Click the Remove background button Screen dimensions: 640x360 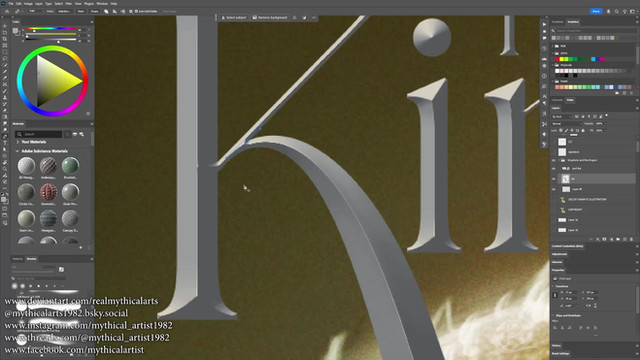[x=269, y=18]
